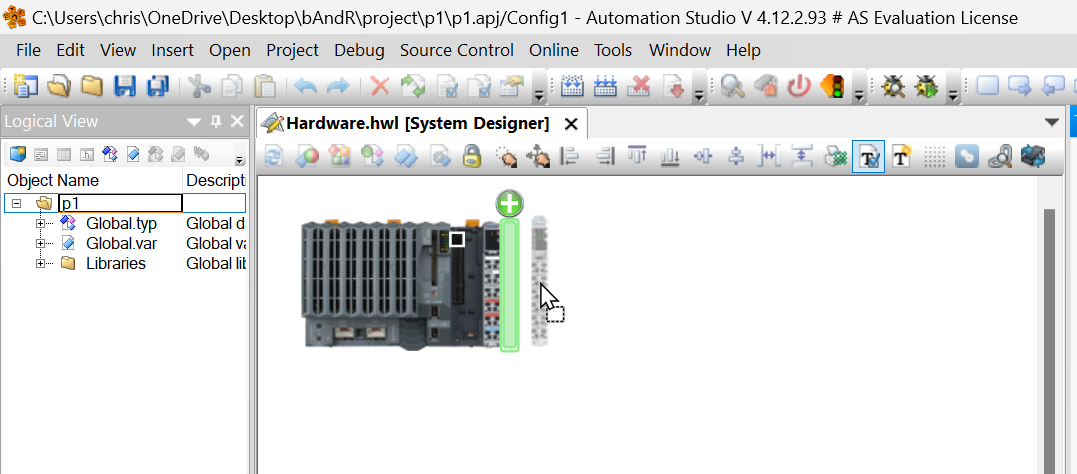Click the green plus add-module button
The height and width of the screenshot is (474, 1077).
point(509,204)
